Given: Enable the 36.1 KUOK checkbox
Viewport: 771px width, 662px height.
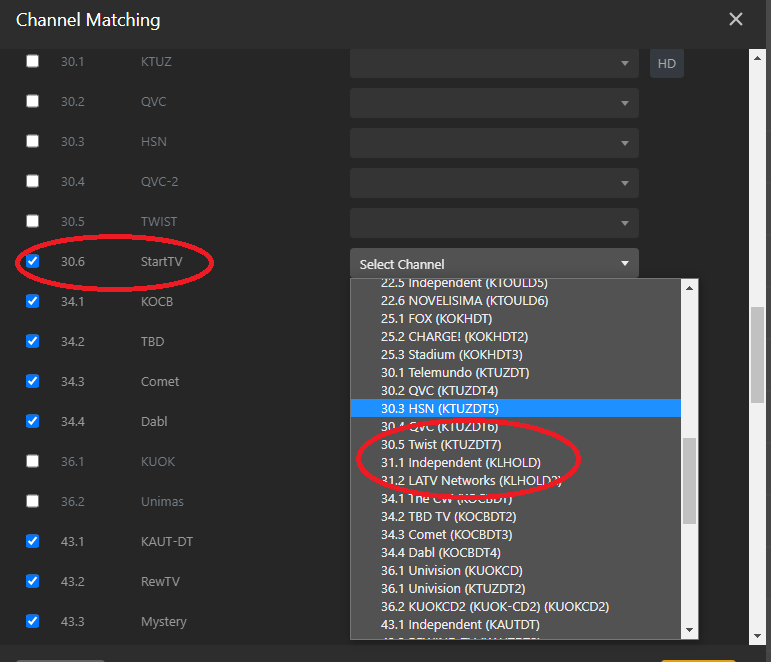Looking at the screenshot, I should click(32, 461).
